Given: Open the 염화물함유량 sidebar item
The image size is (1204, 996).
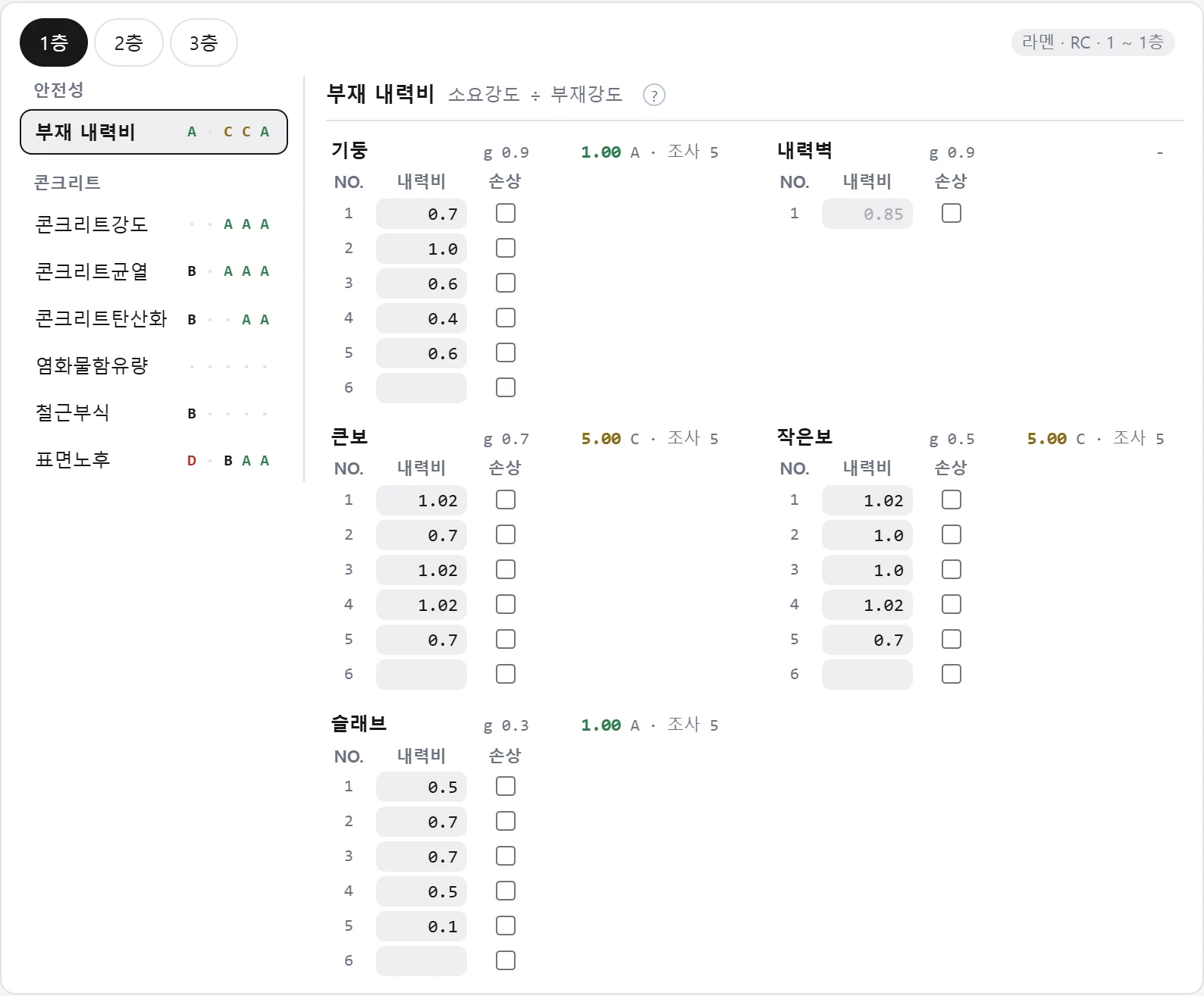Looking at the screenshot, I should (154, 365).
